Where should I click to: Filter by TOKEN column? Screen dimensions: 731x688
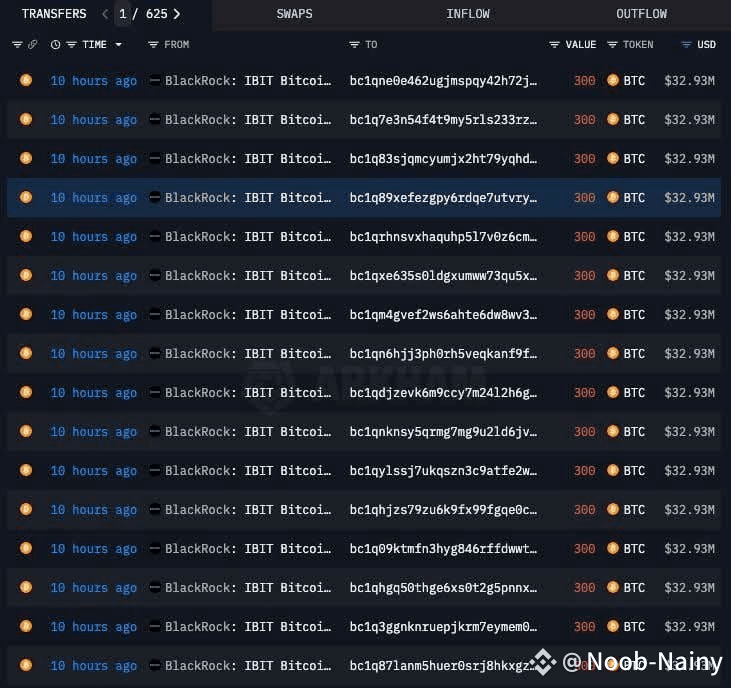(612, 45)
